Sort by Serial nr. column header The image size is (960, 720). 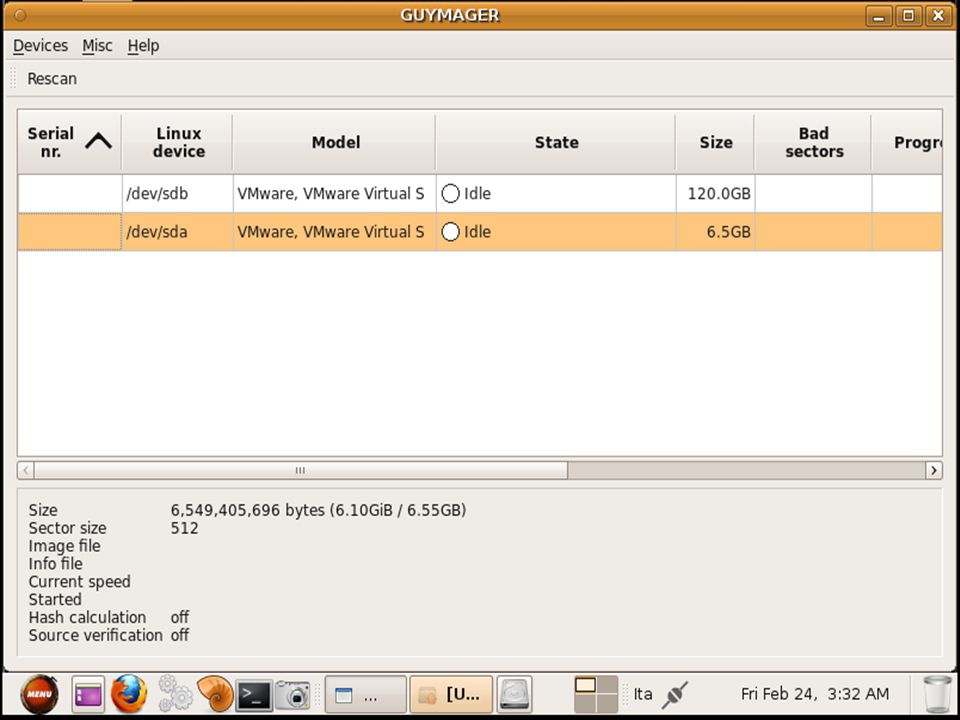[69, 142]
